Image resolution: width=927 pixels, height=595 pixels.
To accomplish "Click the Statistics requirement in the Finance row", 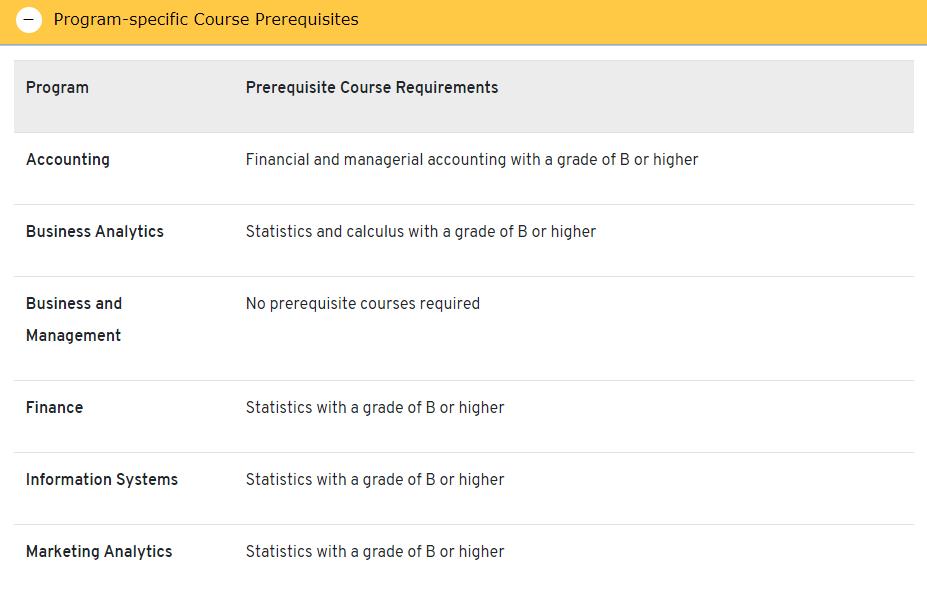I will [x=375, y=408].
